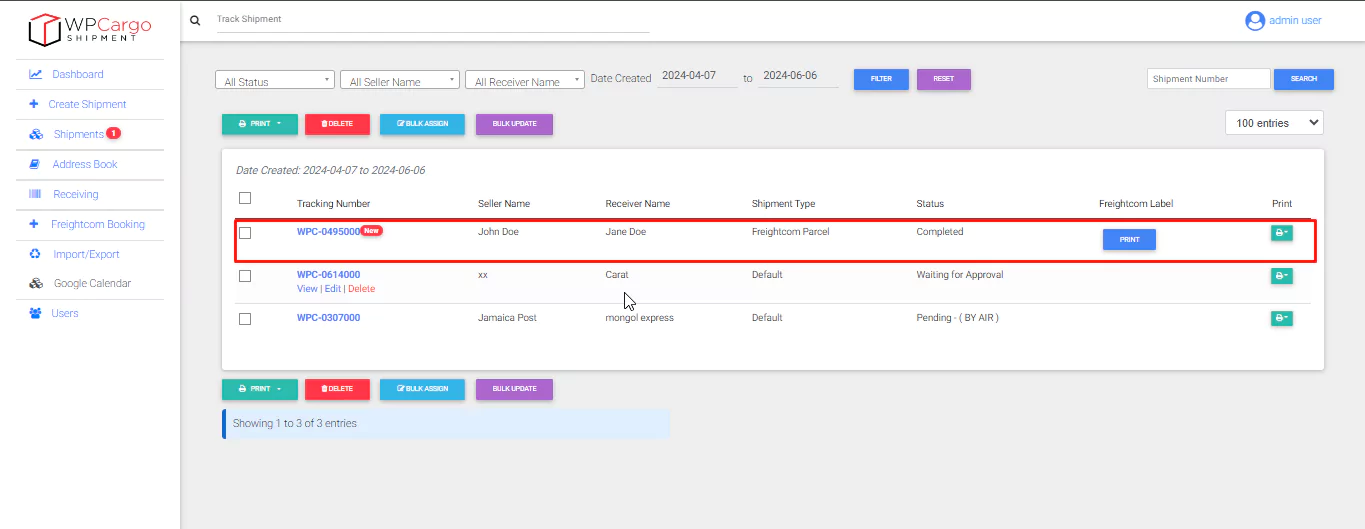Open print dropdown for WPC-0495000 row
Viewport: 1365px width, 529px height.
pos(1281,233)
